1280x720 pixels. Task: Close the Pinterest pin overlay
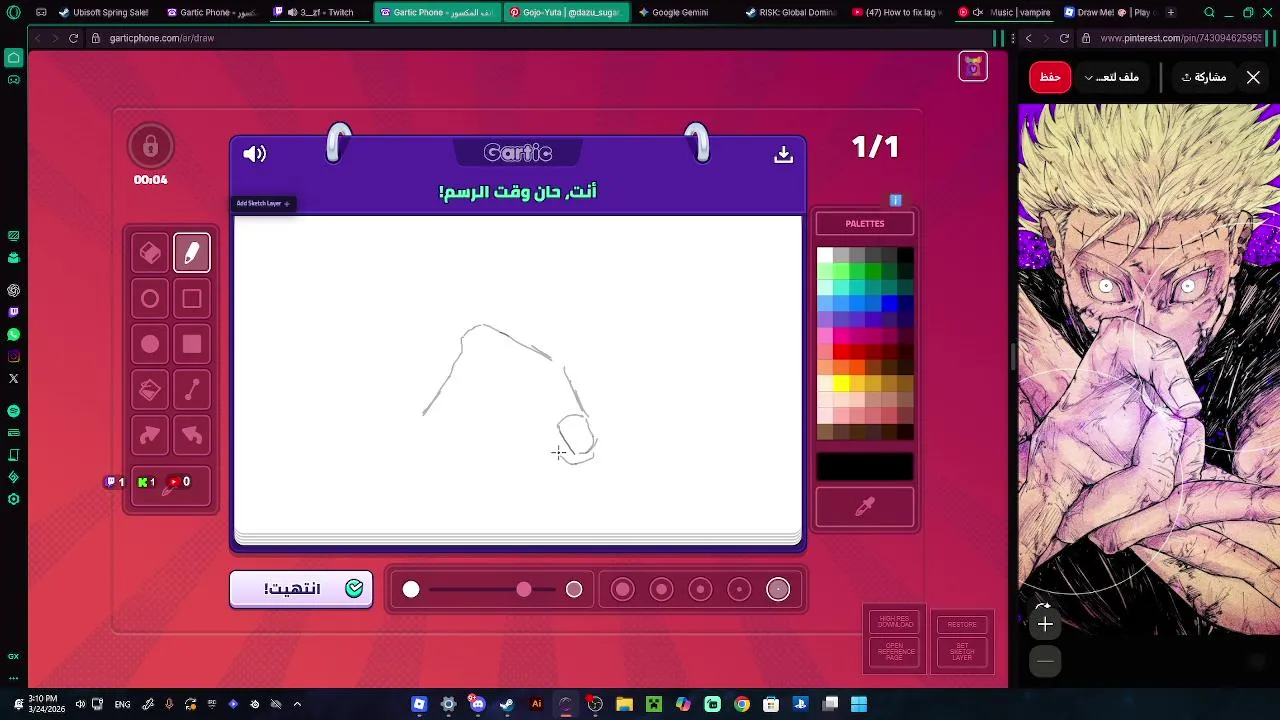click(1253, 77)
